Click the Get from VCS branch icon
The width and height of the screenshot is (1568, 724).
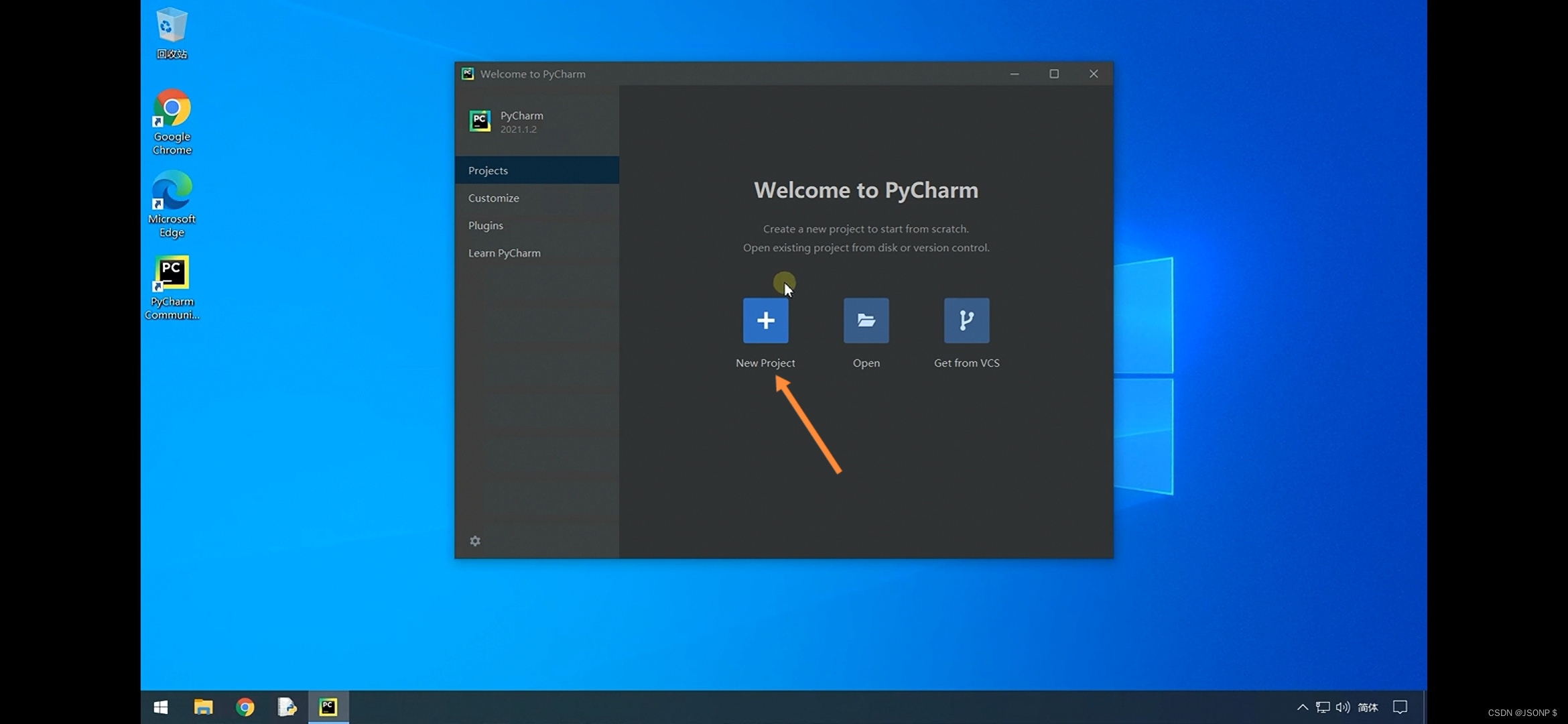click(966, 320)
